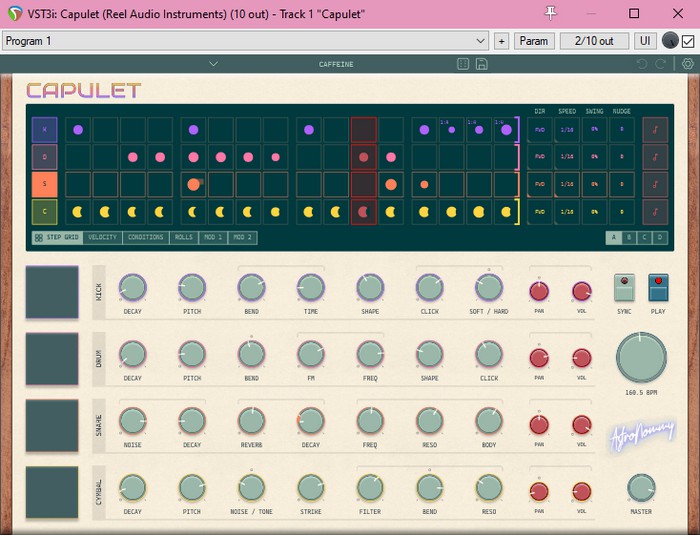Toggle snare step five with orange dot
700x535 pixels.
[x=193, y=184]
